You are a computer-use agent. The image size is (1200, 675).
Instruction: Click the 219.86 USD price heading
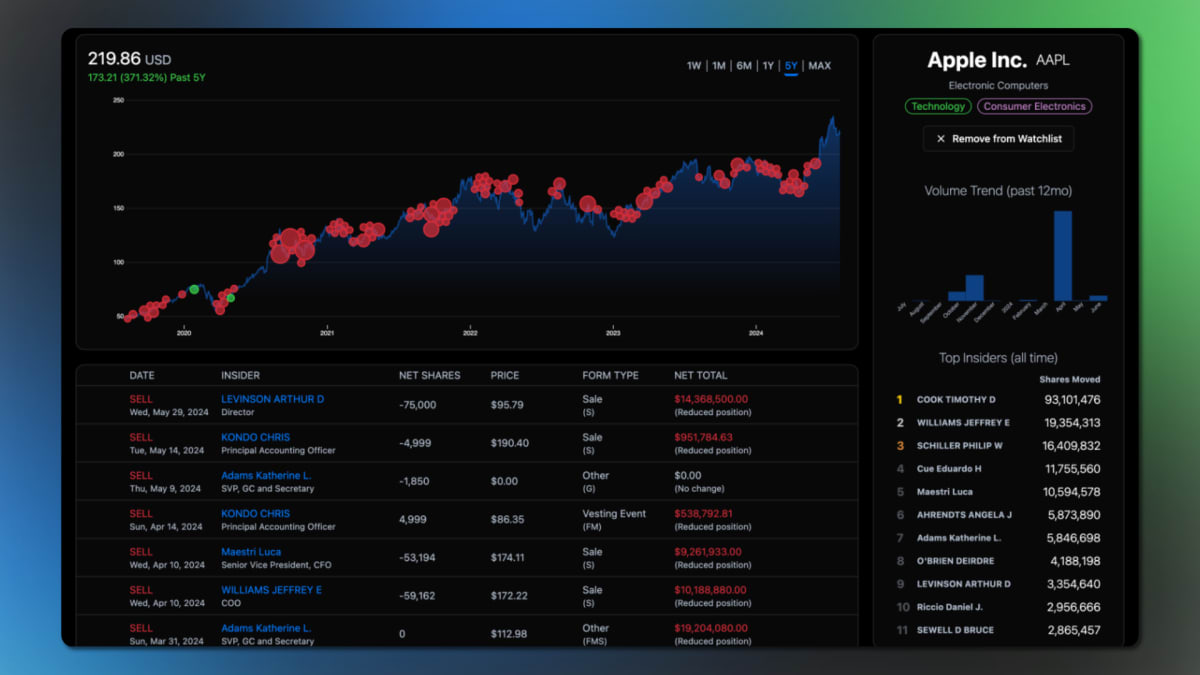coord(129,59)
